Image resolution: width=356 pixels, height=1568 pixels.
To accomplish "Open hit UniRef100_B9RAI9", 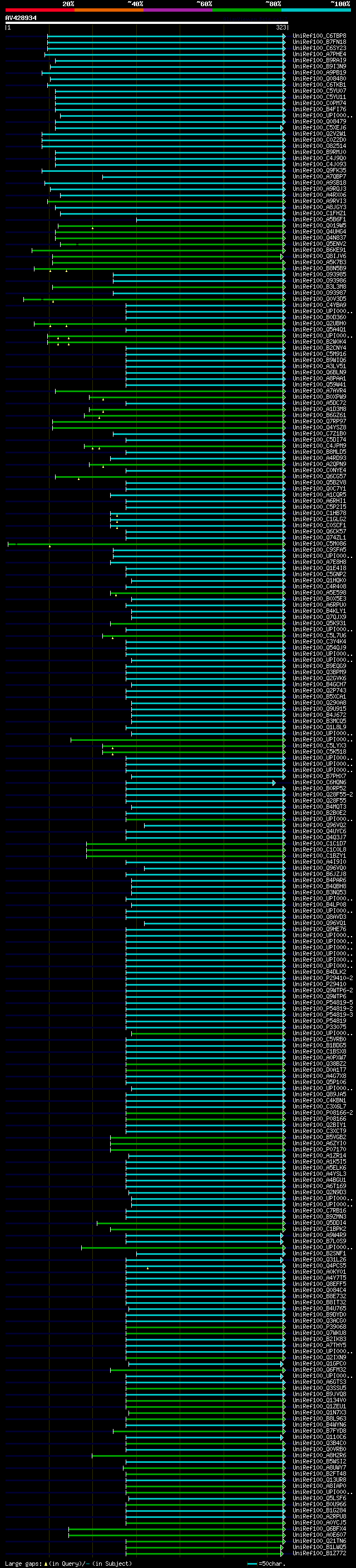I will pyautogui.click(x=319, y=60).
